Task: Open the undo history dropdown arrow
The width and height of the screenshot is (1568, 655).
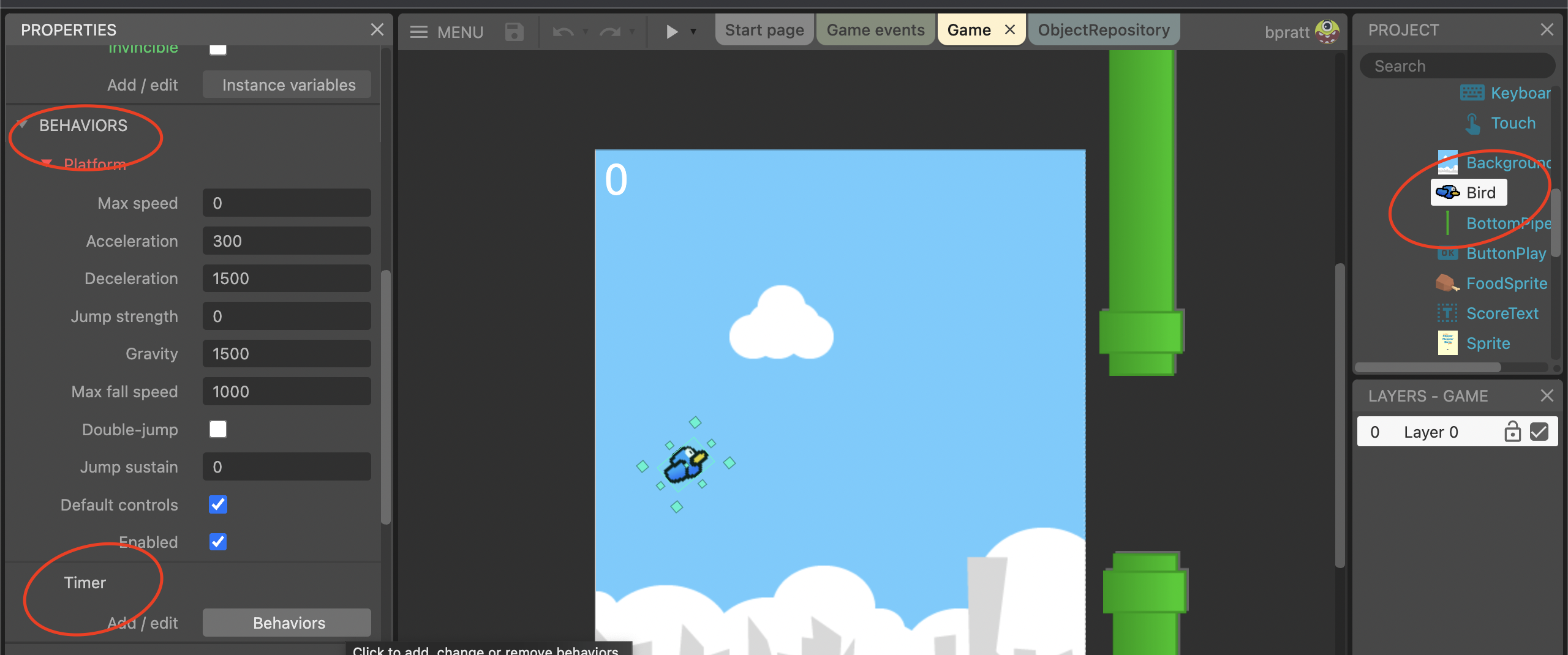Action: [586, 31]
